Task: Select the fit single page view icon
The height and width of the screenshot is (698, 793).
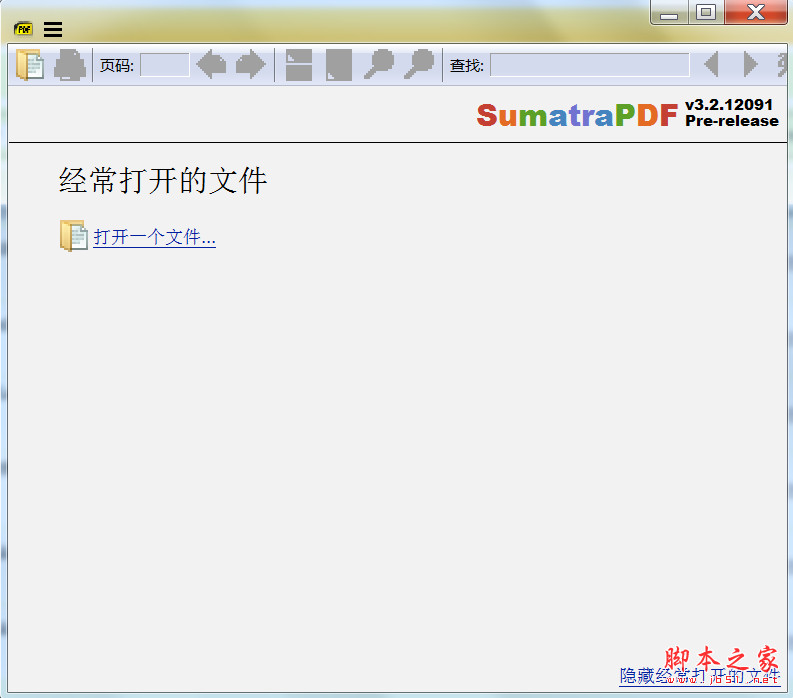Action: coord(339,65)
